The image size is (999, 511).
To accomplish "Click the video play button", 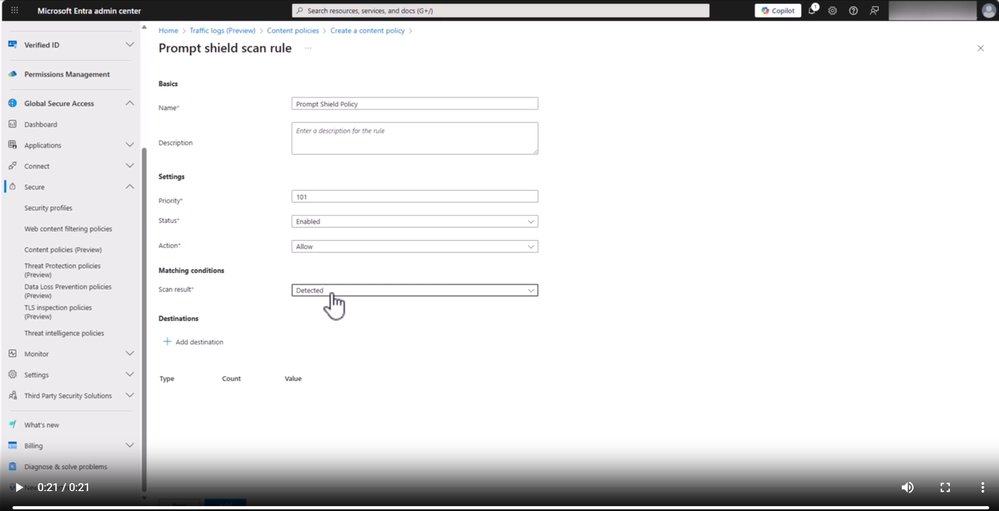I will pos(19,487).
